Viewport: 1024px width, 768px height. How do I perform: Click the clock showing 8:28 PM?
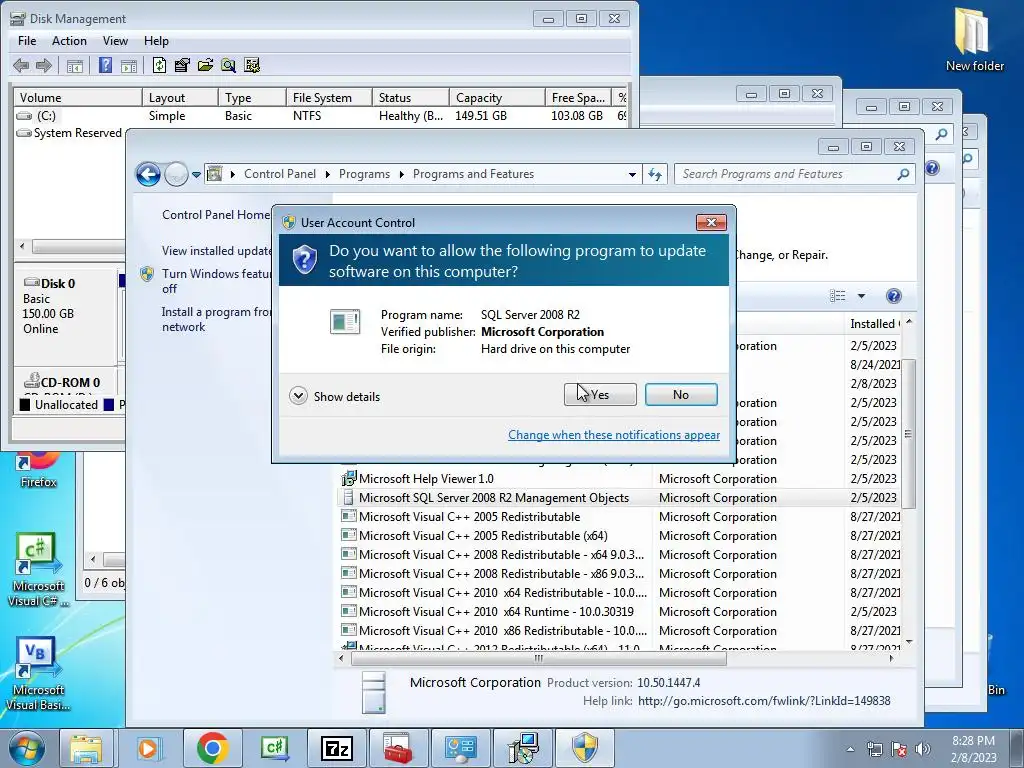pos(973,741)
